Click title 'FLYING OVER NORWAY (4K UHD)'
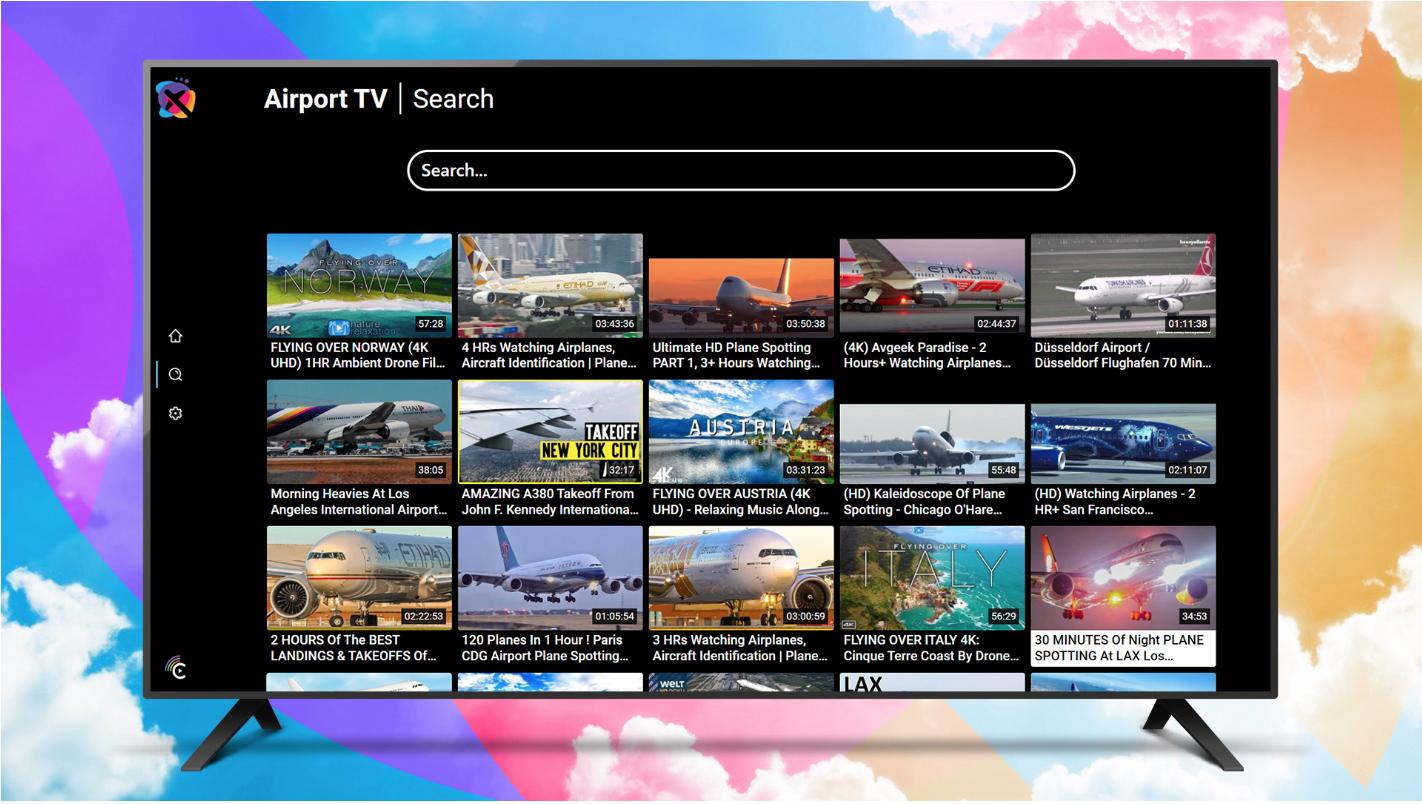 click(358, 355)
